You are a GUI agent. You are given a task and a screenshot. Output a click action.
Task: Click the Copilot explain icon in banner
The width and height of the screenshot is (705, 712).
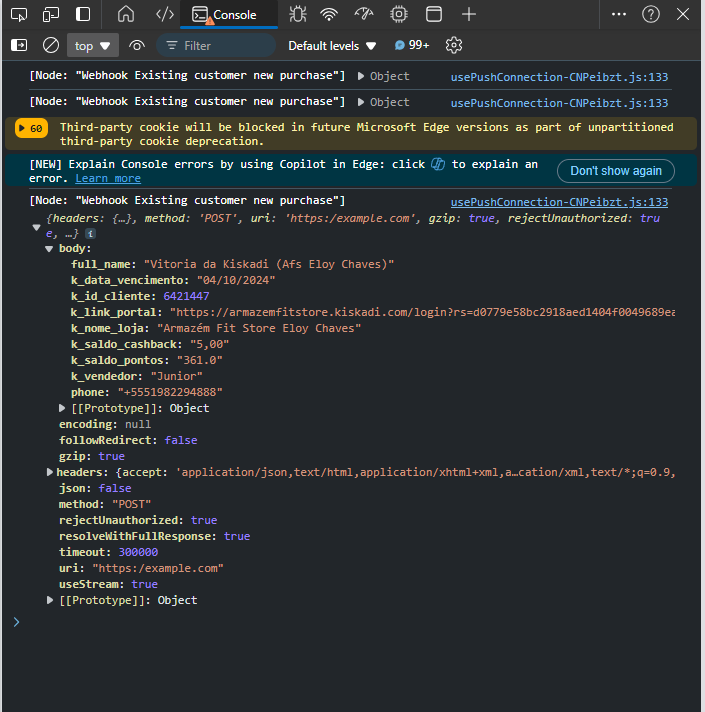438,164
